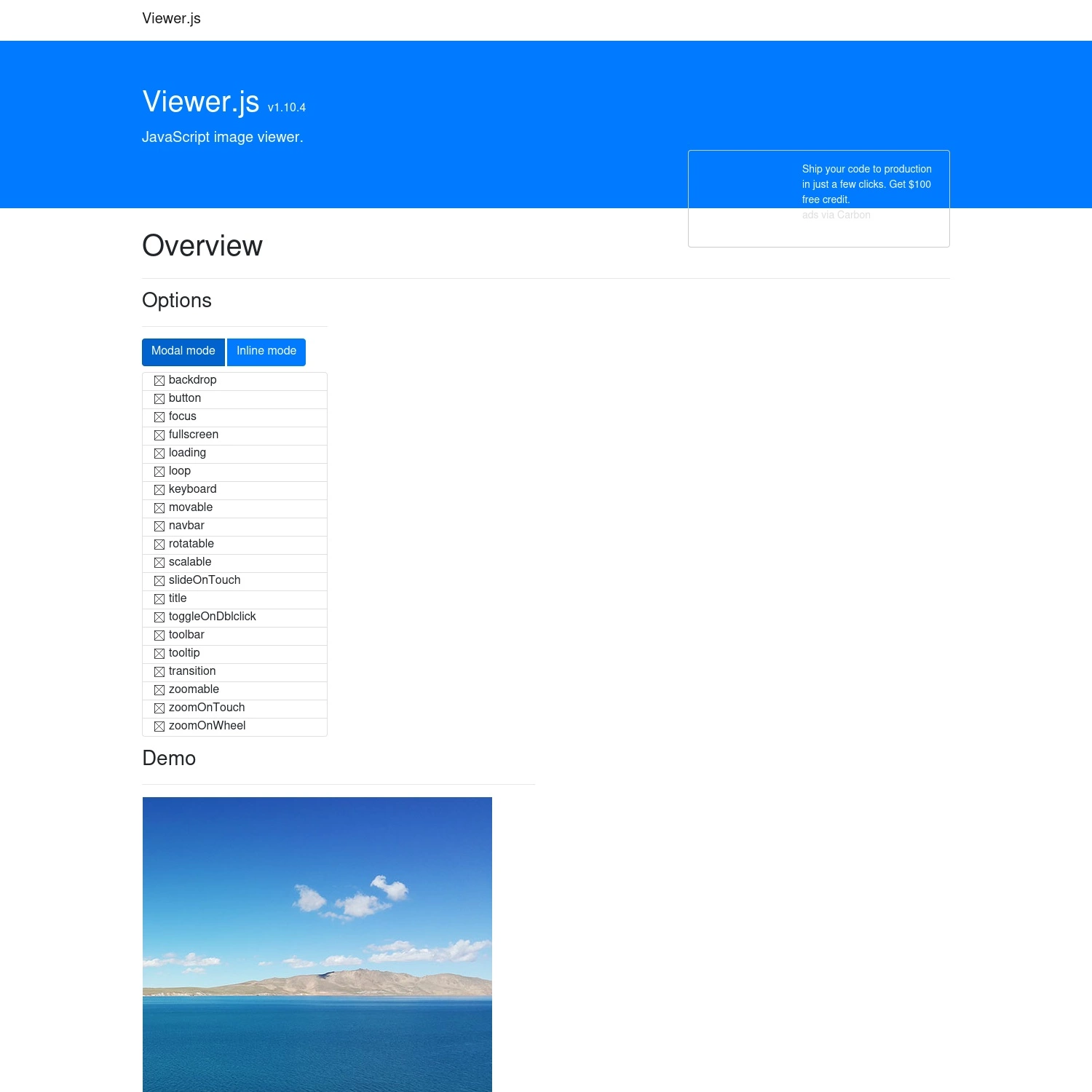The width and height of the screenshot is (1092, 1092).
Task: Toggle the loop option checkbox
Action: coord(159,472)
